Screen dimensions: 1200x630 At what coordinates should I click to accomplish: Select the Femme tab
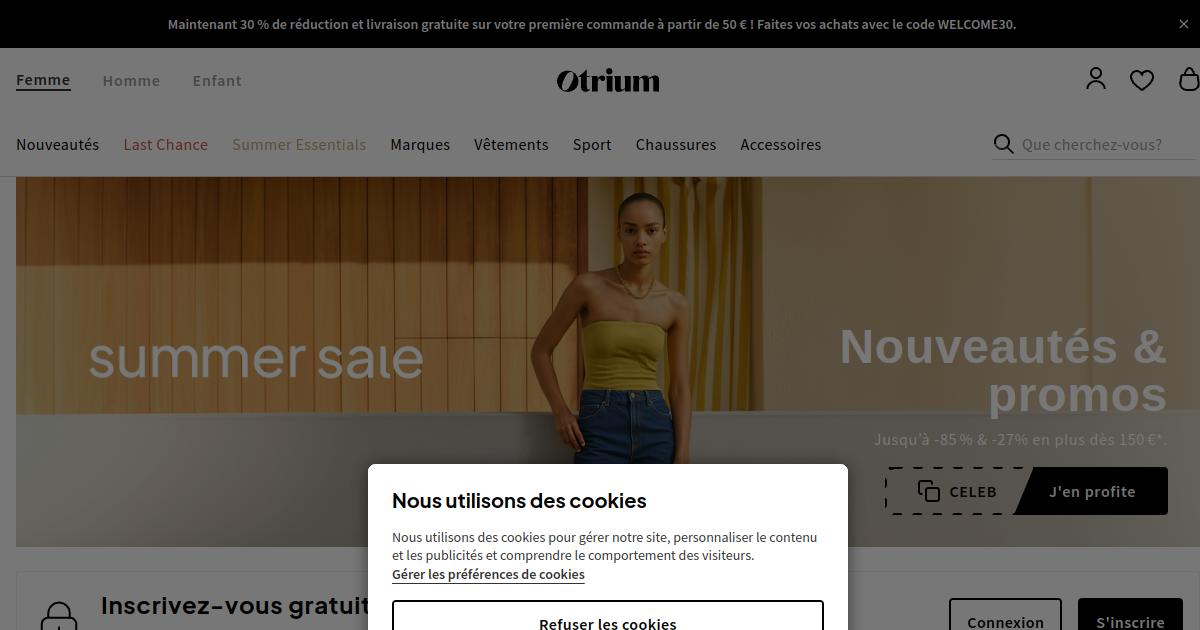pos(43,80)
